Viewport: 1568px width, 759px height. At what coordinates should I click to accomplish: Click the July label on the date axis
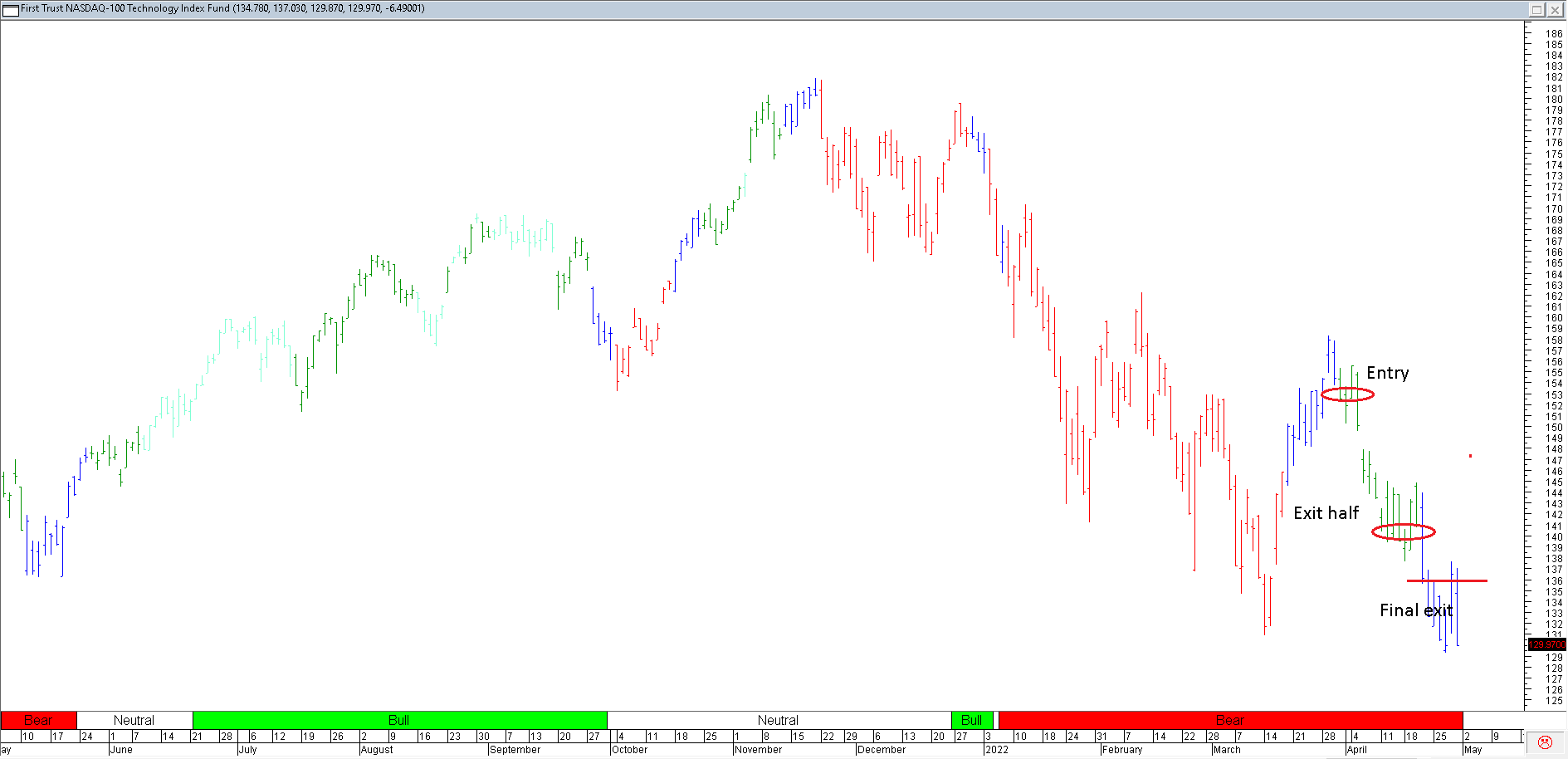click(247, 750)
